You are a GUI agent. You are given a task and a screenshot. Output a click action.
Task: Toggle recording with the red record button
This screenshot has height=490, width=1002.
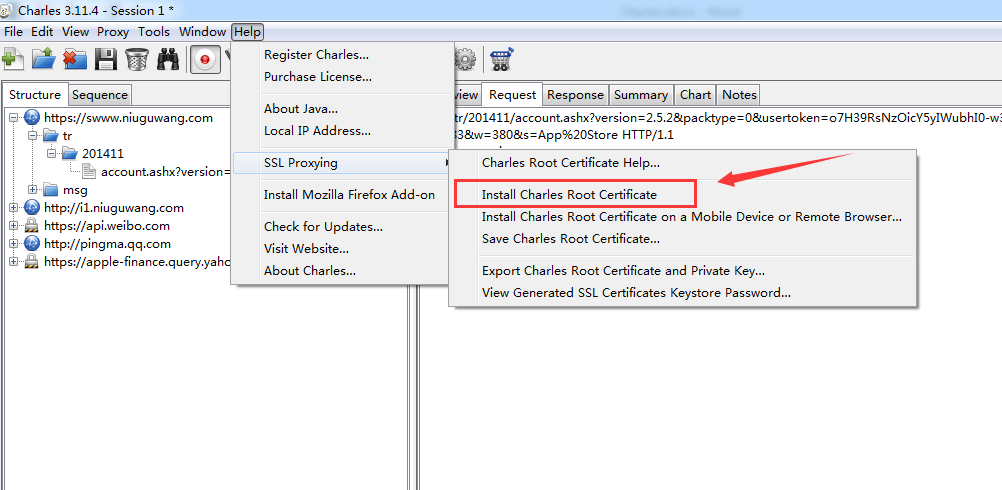(x=205, y=59)
